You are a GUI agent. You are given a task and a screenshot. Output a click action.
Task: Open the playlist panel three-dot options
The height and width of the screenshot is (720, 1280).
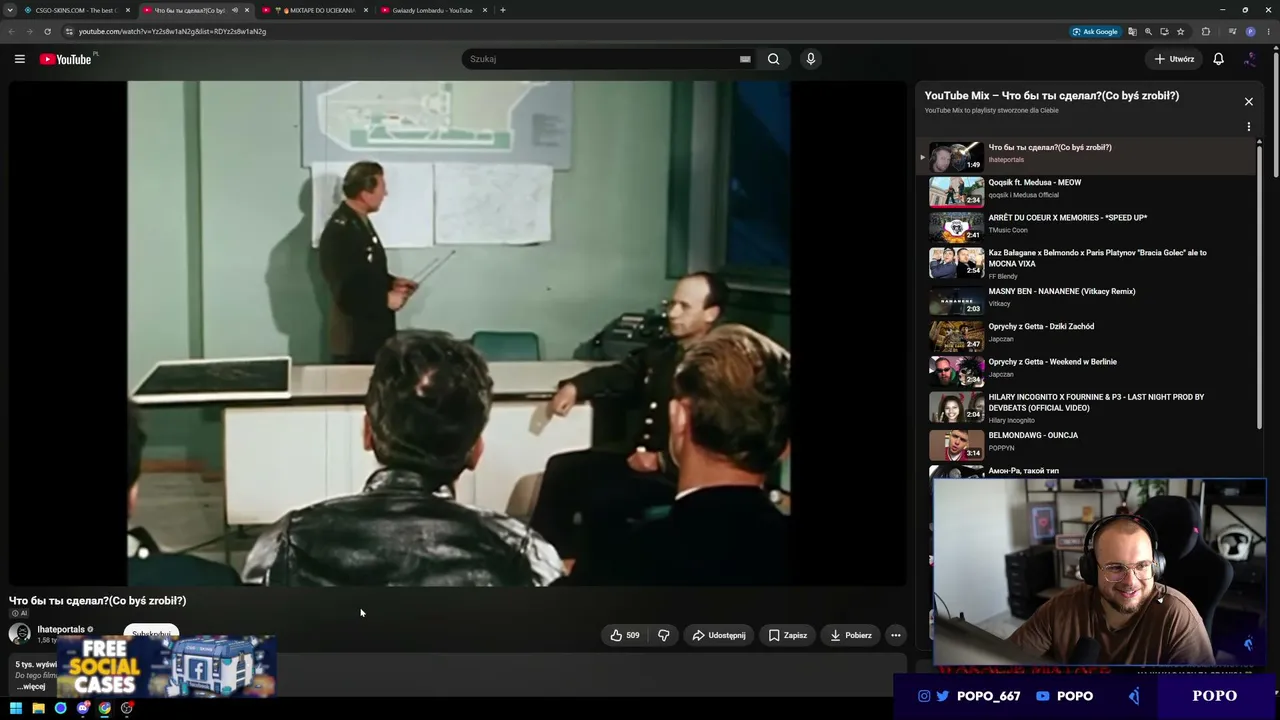pyautogui.click(x=1248, y=127)
